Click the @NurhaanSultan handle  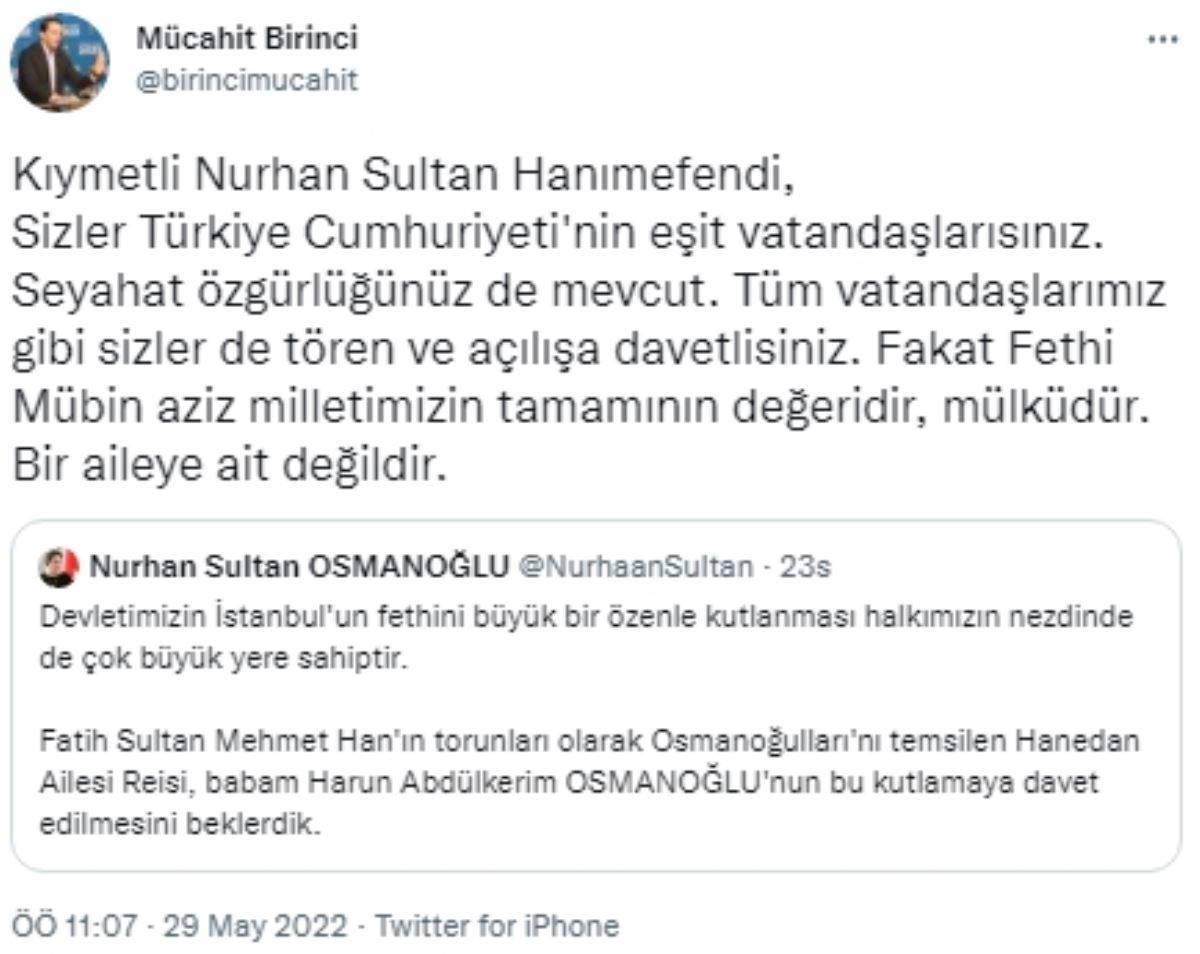(636, 567)
